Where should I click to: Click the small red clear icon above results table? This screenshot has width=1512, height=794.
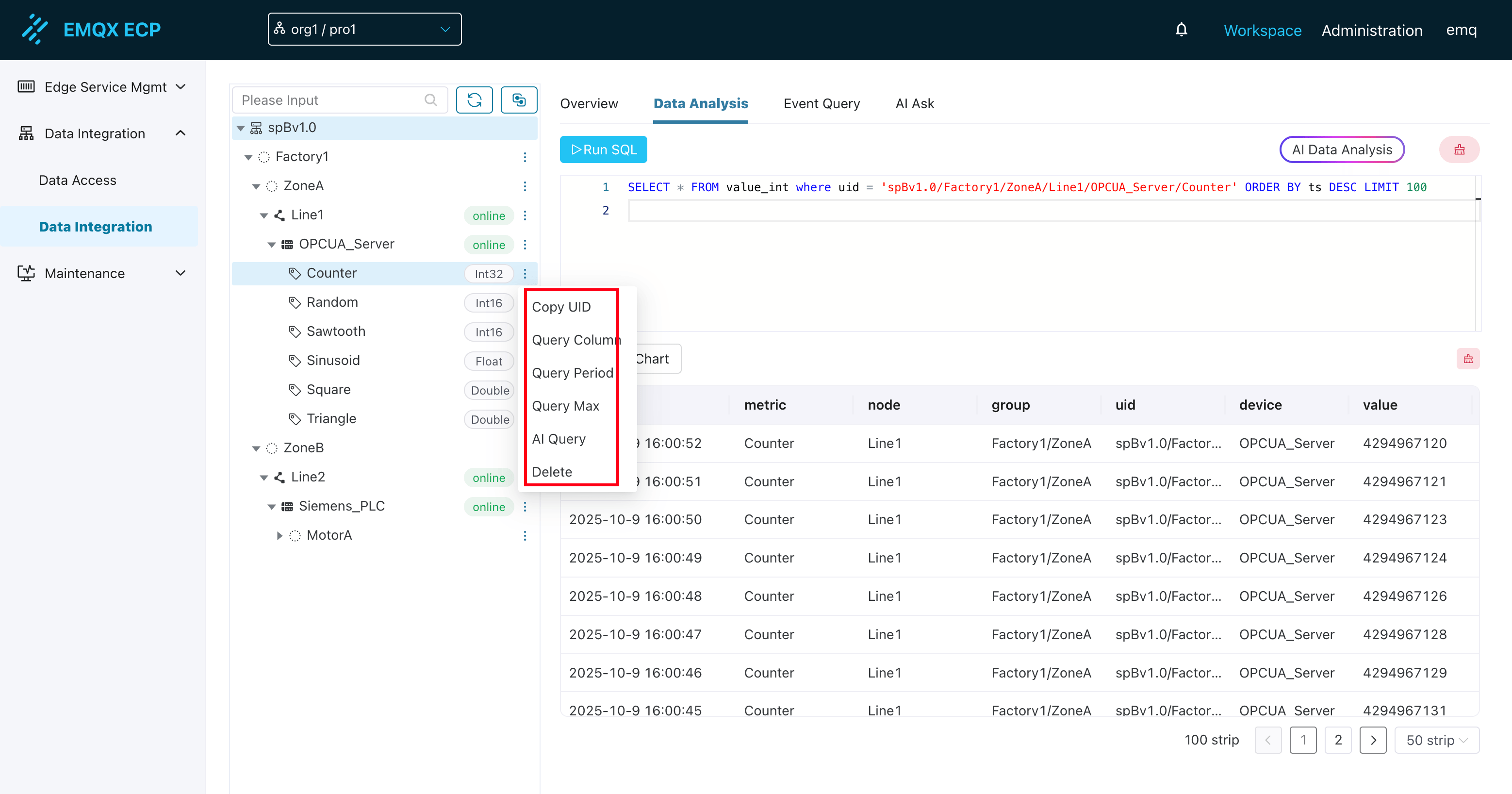[x=1467, y=359]
